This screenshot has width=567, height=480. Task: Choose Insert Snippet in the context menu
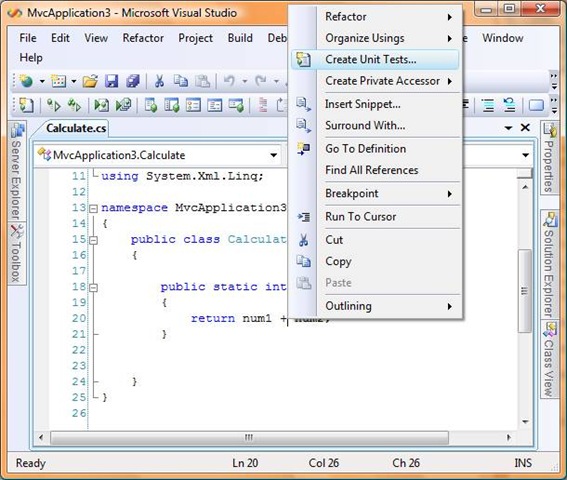(375, 104)
